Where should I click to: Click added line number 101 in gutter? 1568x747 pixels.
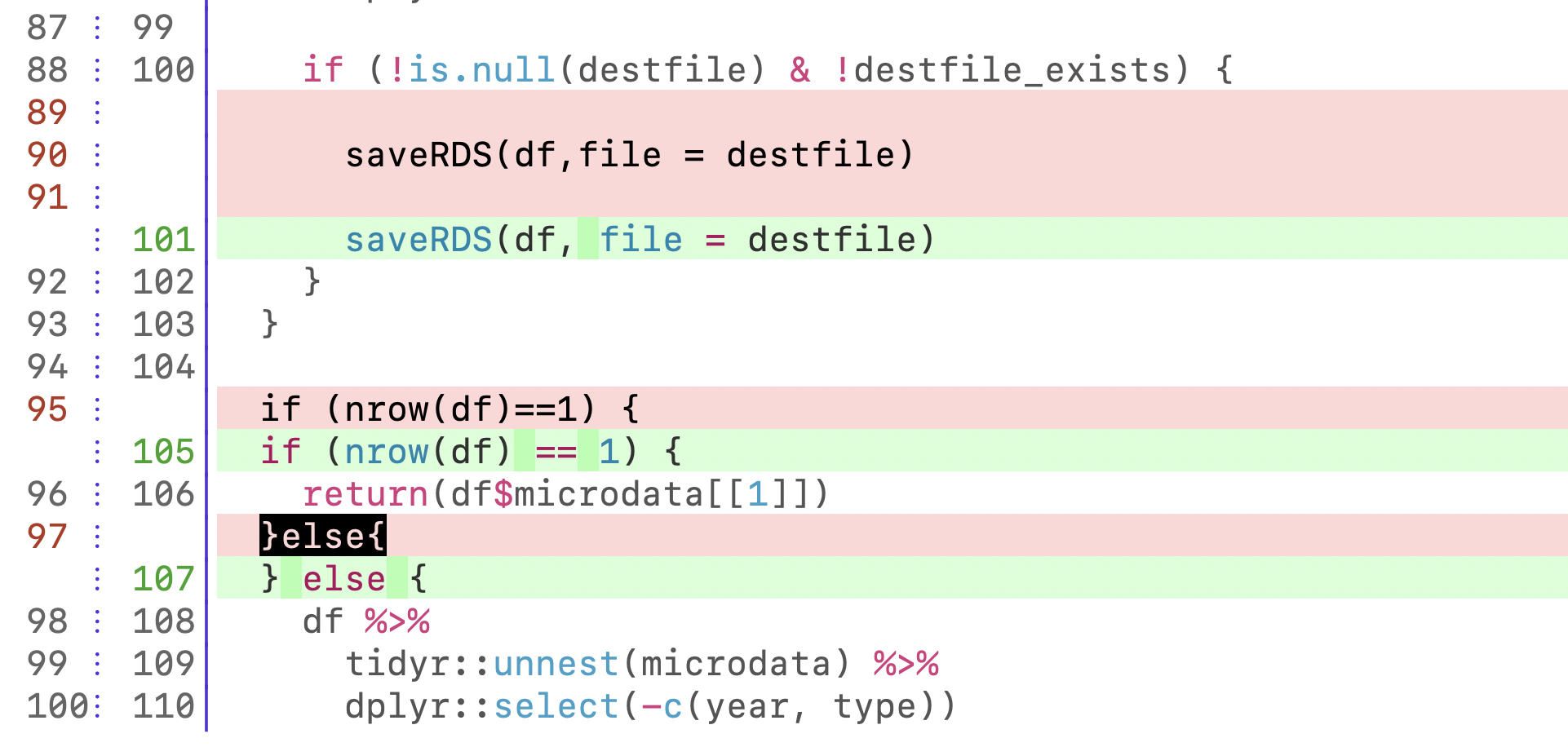(x=163, y=240)
